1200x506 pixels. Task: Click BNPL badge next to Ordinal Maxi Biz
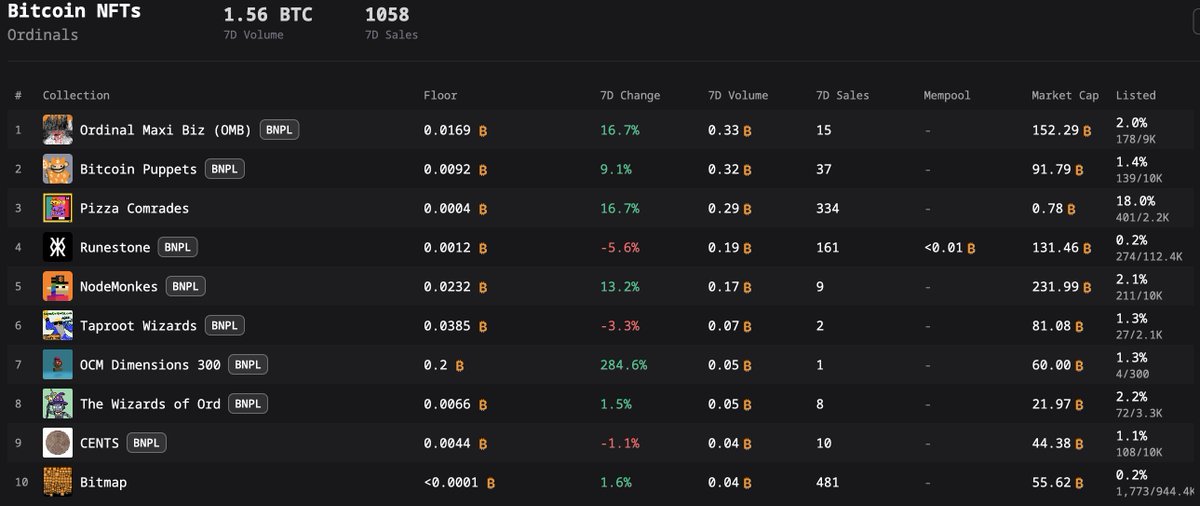click(x=279, y=130)
